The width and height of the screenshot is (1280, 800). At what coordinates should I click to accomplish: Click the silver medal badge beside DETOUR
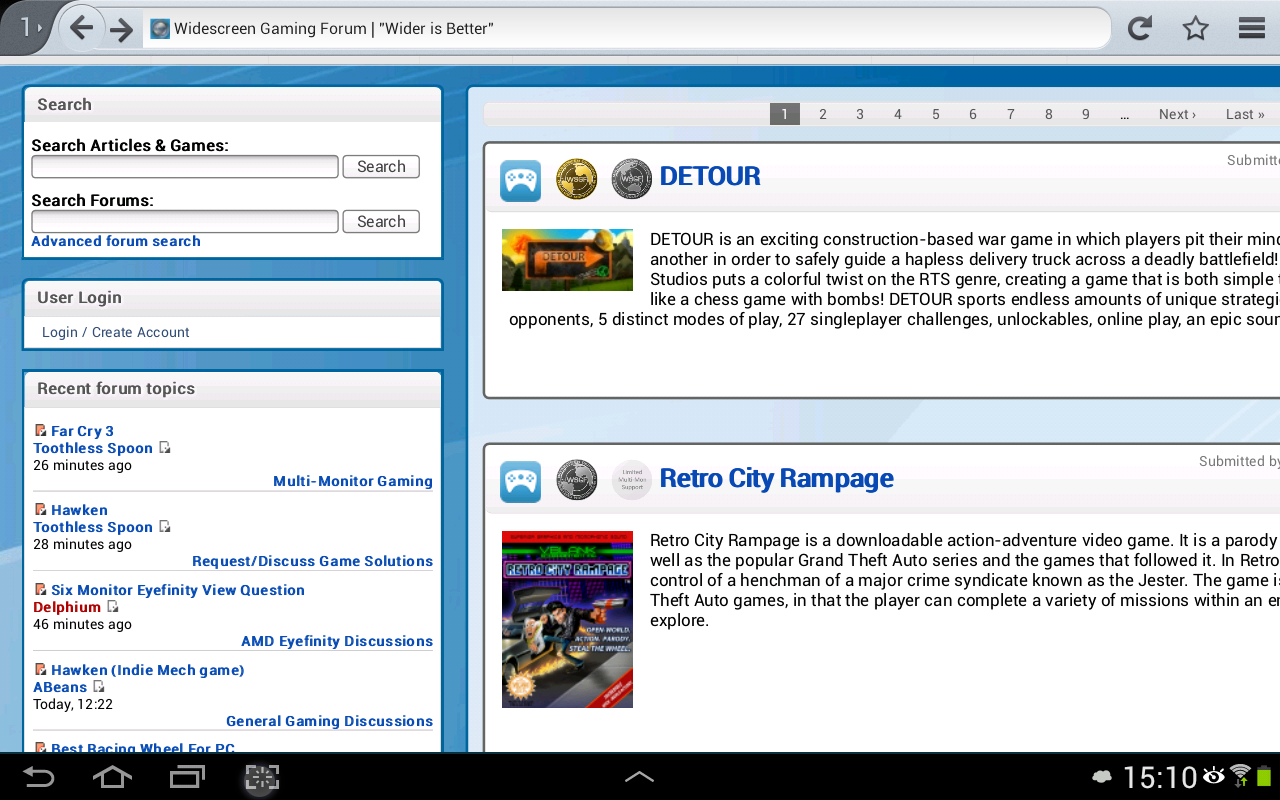[x=632, y=180]
